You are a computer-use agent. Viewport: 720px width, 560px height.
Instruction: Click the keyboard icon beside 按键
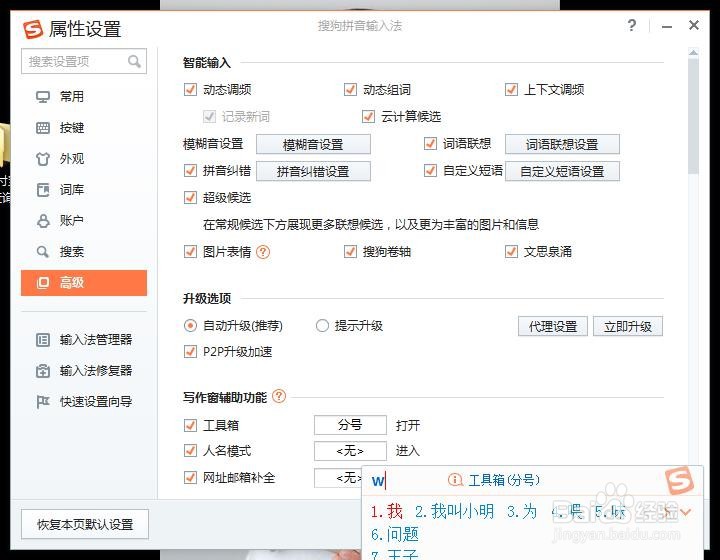tap(43, 128)
